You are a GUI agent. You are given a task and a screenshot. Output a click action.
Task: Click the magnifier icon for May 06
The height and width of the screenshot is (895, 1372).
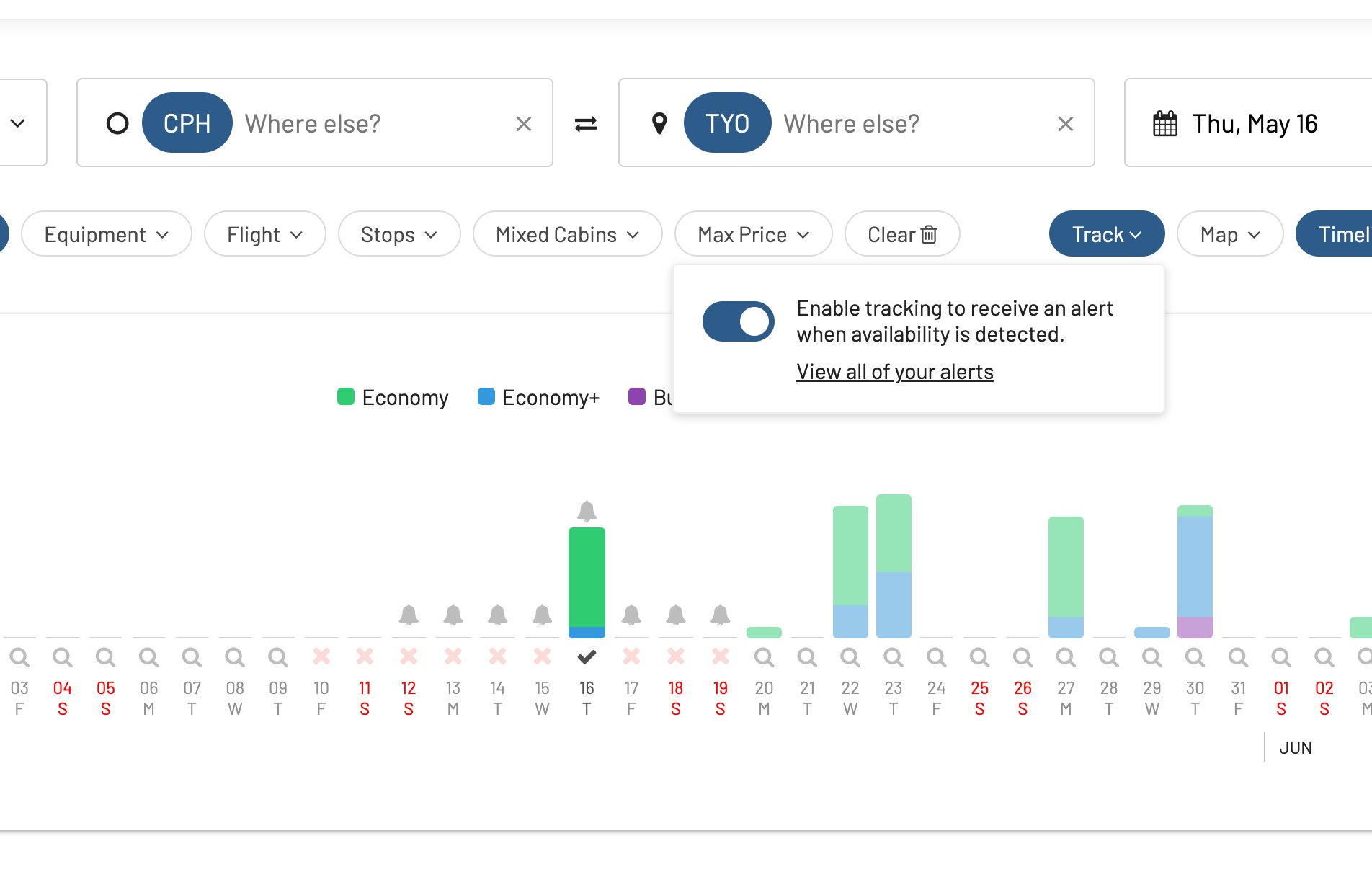point(148,657)
